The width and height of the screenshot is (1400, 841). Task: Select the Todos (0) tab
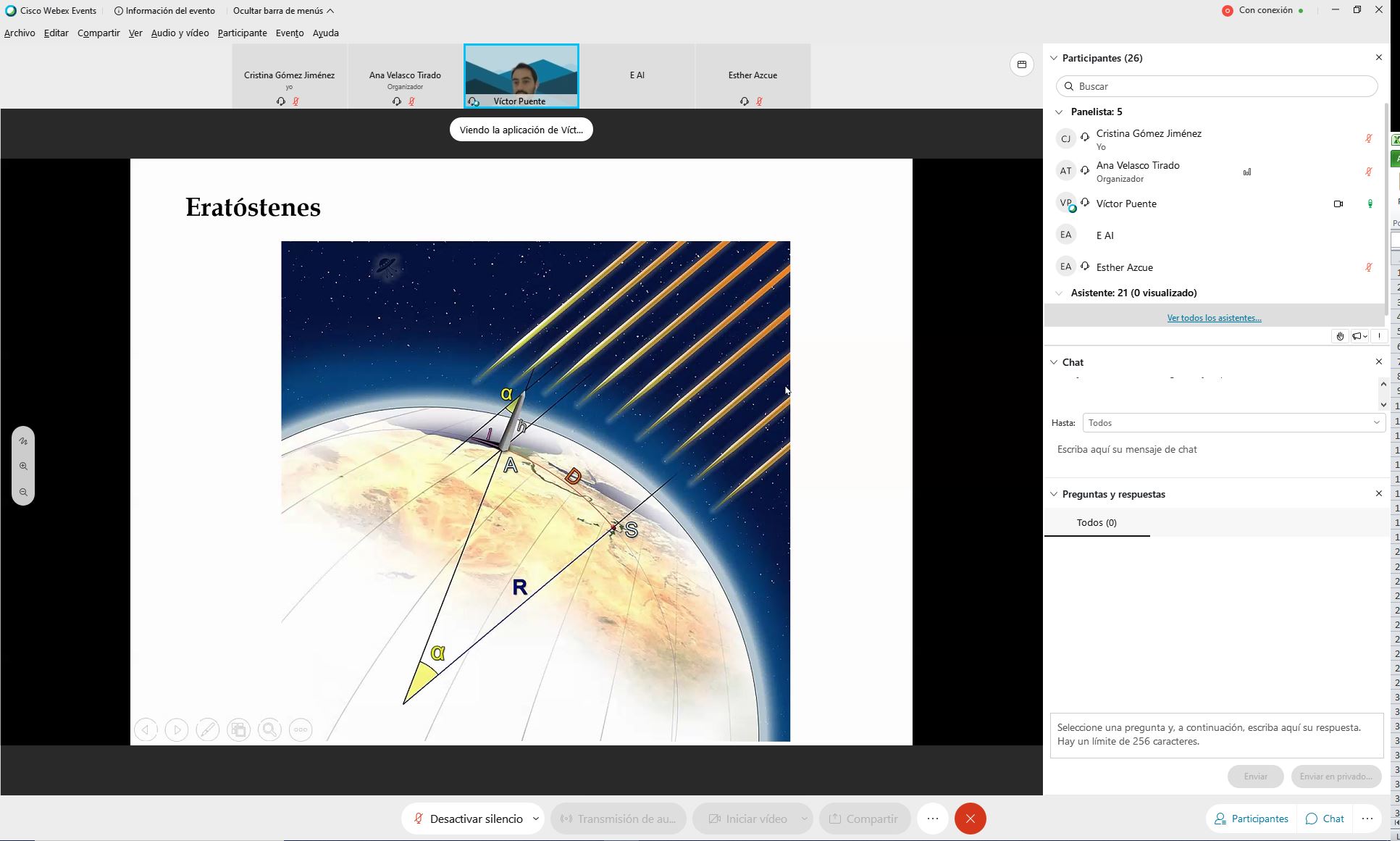point(1096,522)
